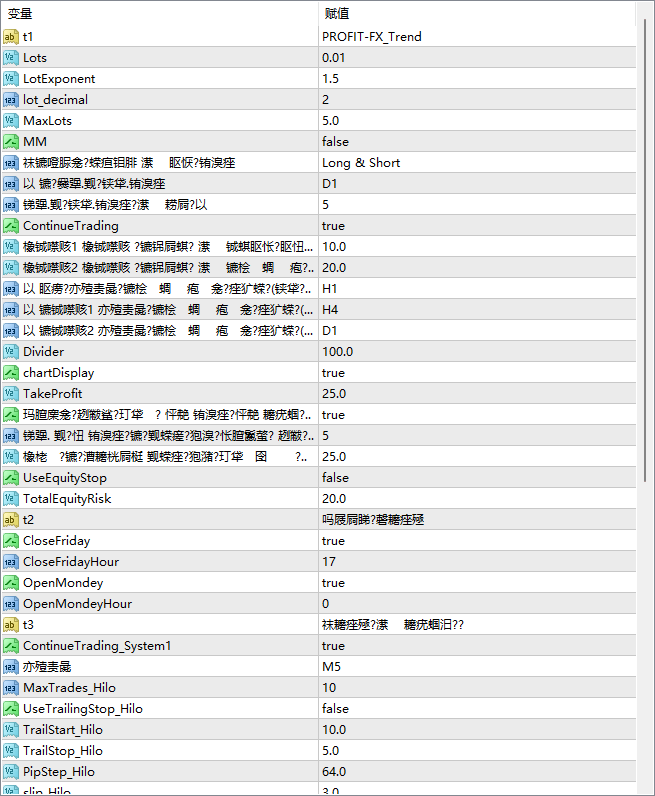
Task: Select the OpenMondeyHour value 0
Action: pos(325,604)
